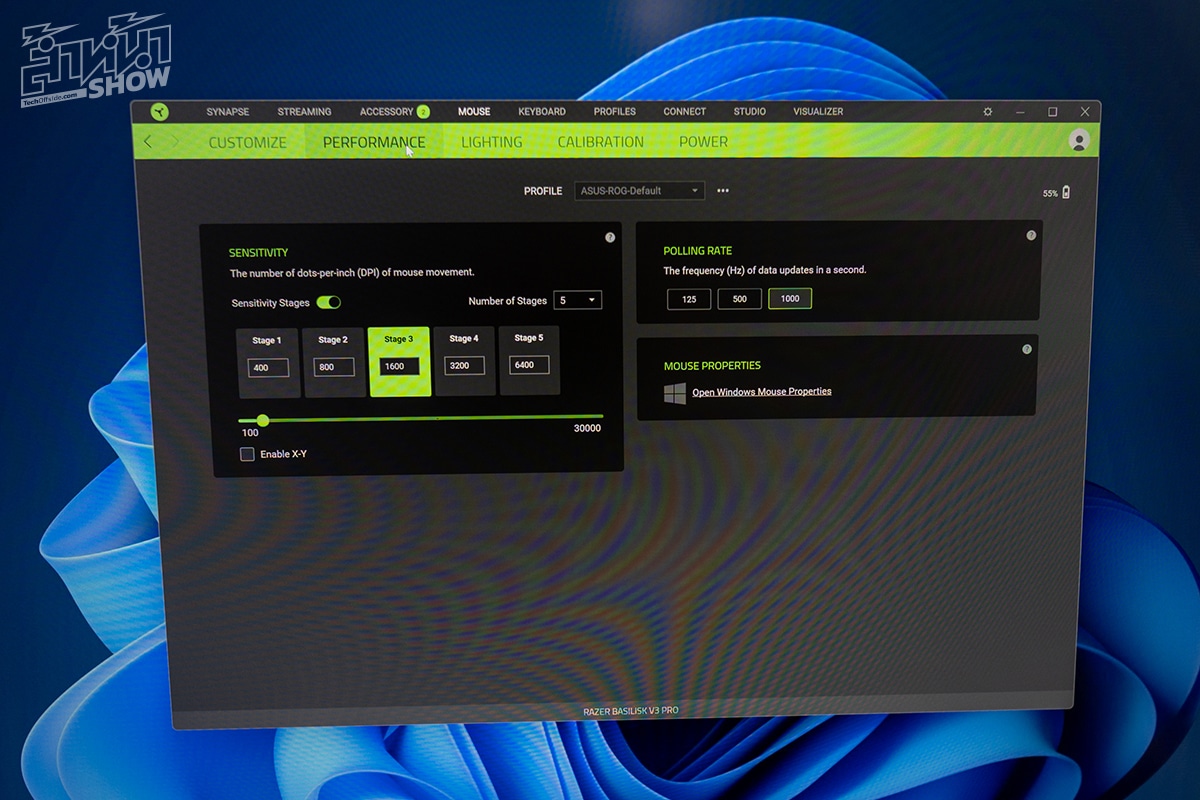Click Razer Basilisk V3 Pro device label
Screen dimensions: 1200x800
(x=631, y=711)
